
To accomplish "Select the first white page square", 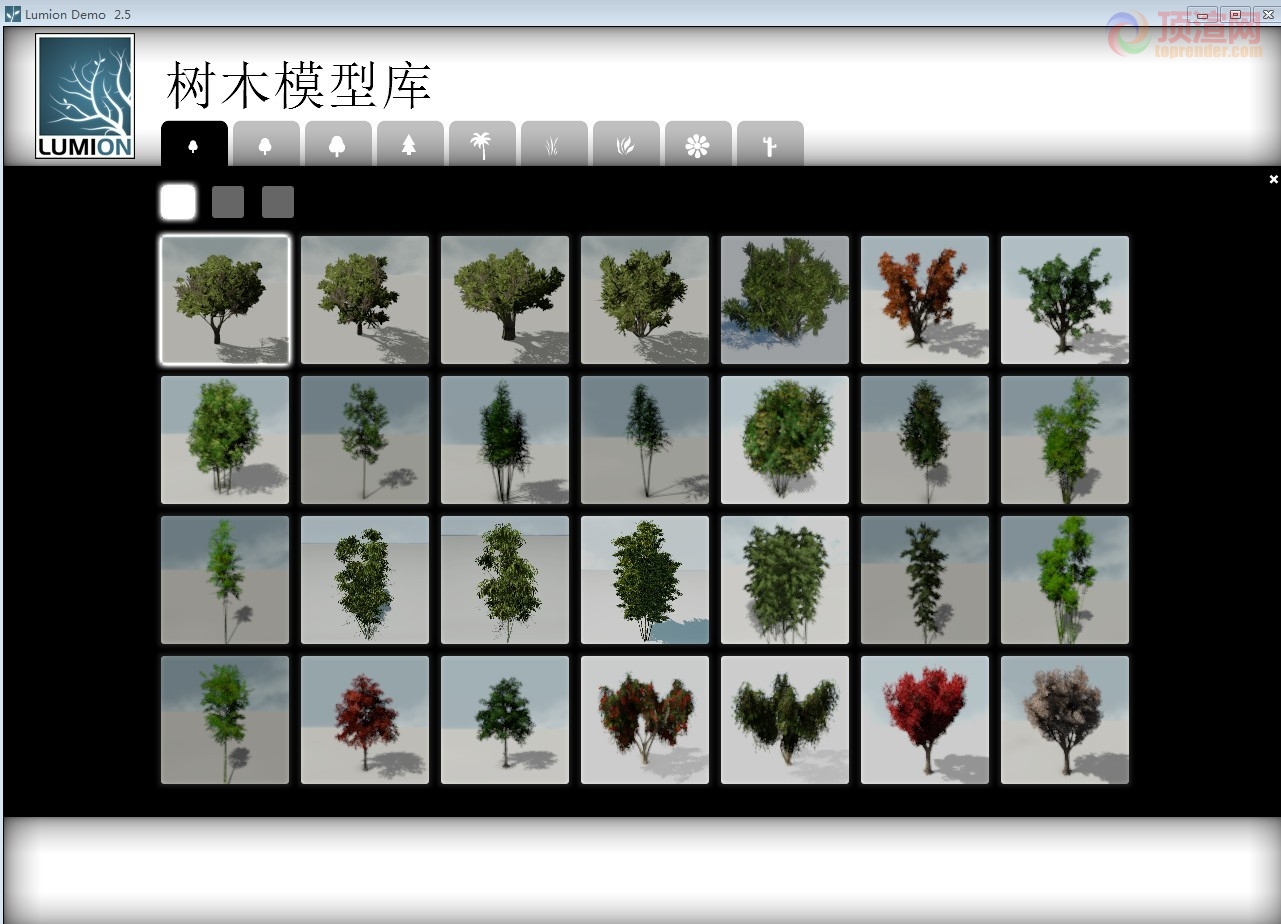I will click(178, 202).
